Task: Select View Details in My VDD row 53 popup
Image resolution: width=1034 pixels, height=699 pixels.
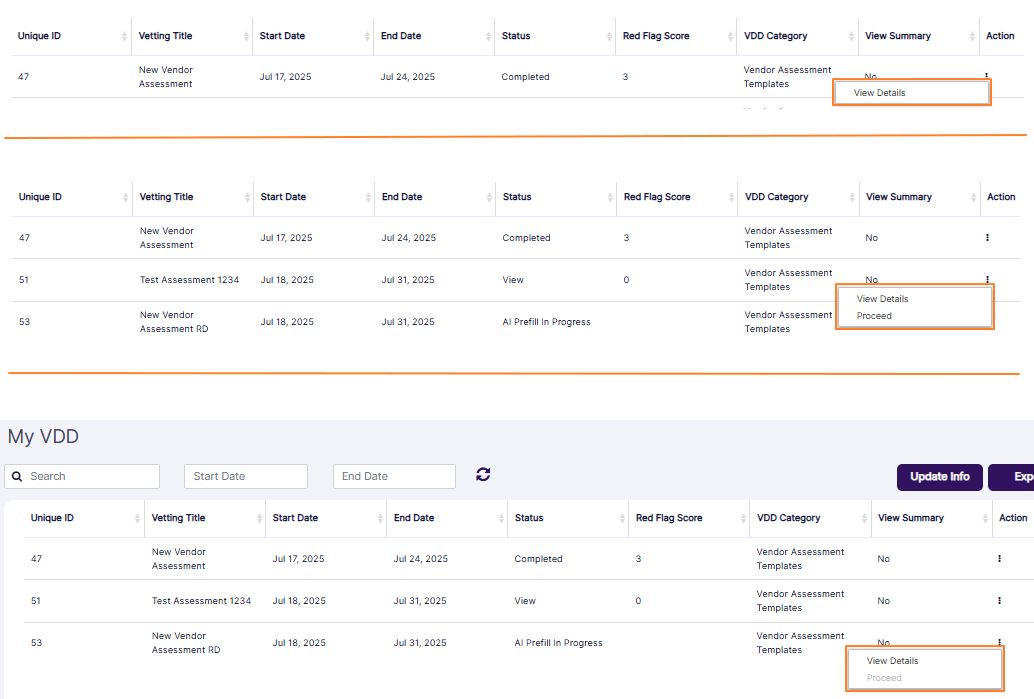Action: point(892,661)
